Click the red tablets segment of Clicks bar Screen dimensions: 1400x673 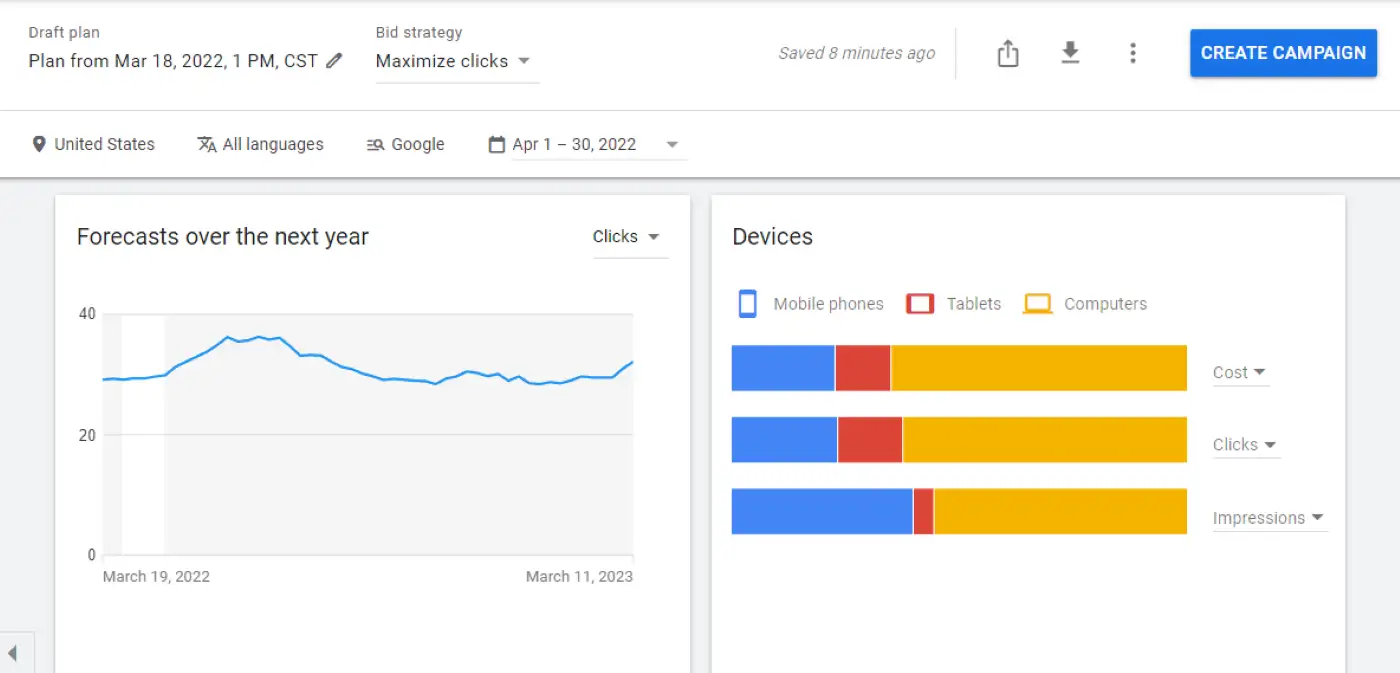click(870, 440)
